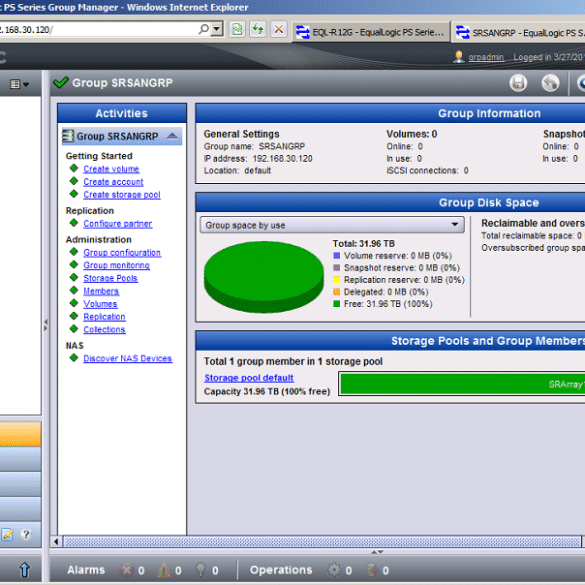This screenshot has height=585, width=585.
Task: Collapse the Group SRSANGRP activities section
Action: pos(172,136)
